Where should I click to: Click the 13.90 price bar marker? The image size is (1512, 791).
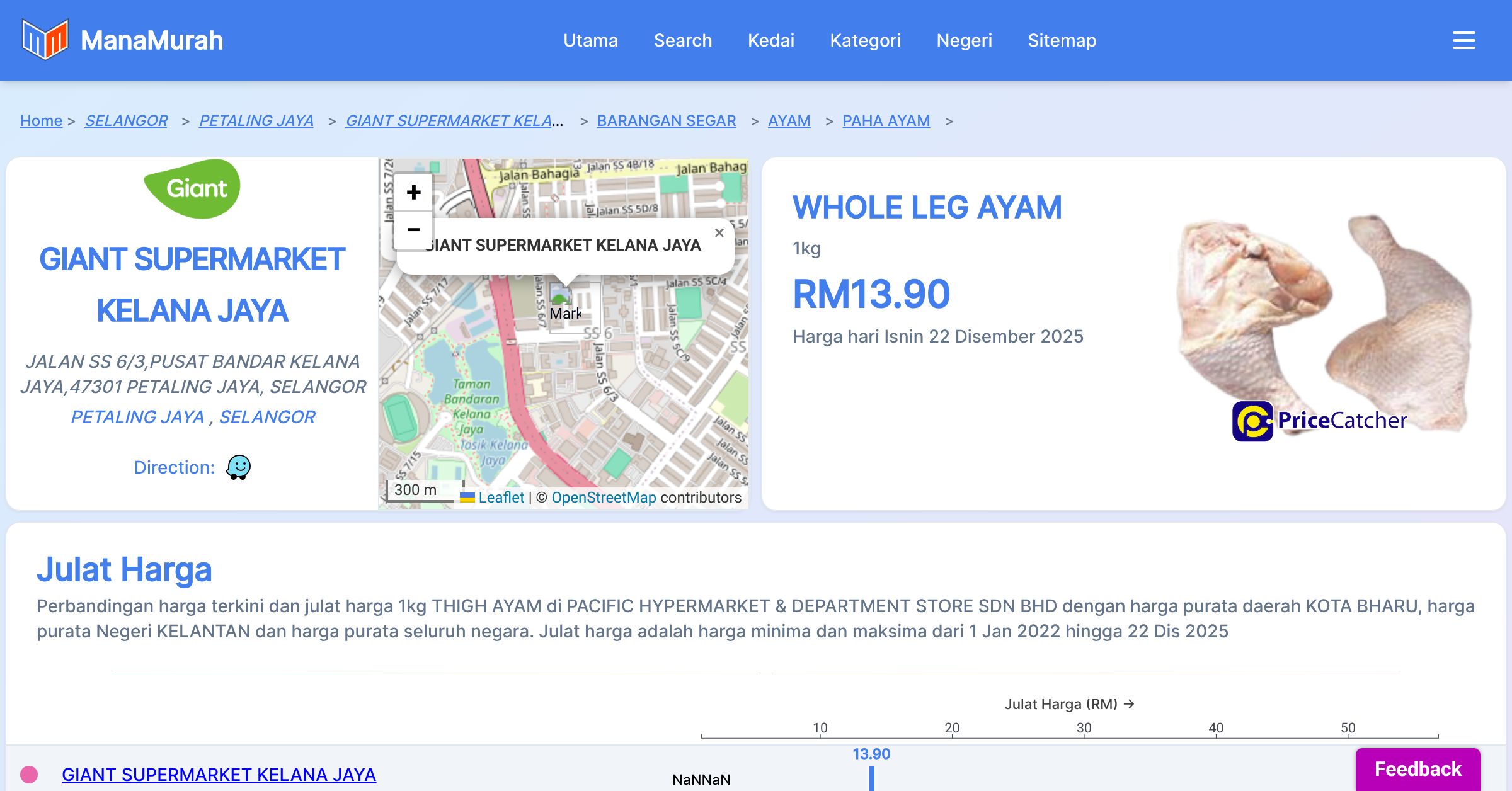872,777
